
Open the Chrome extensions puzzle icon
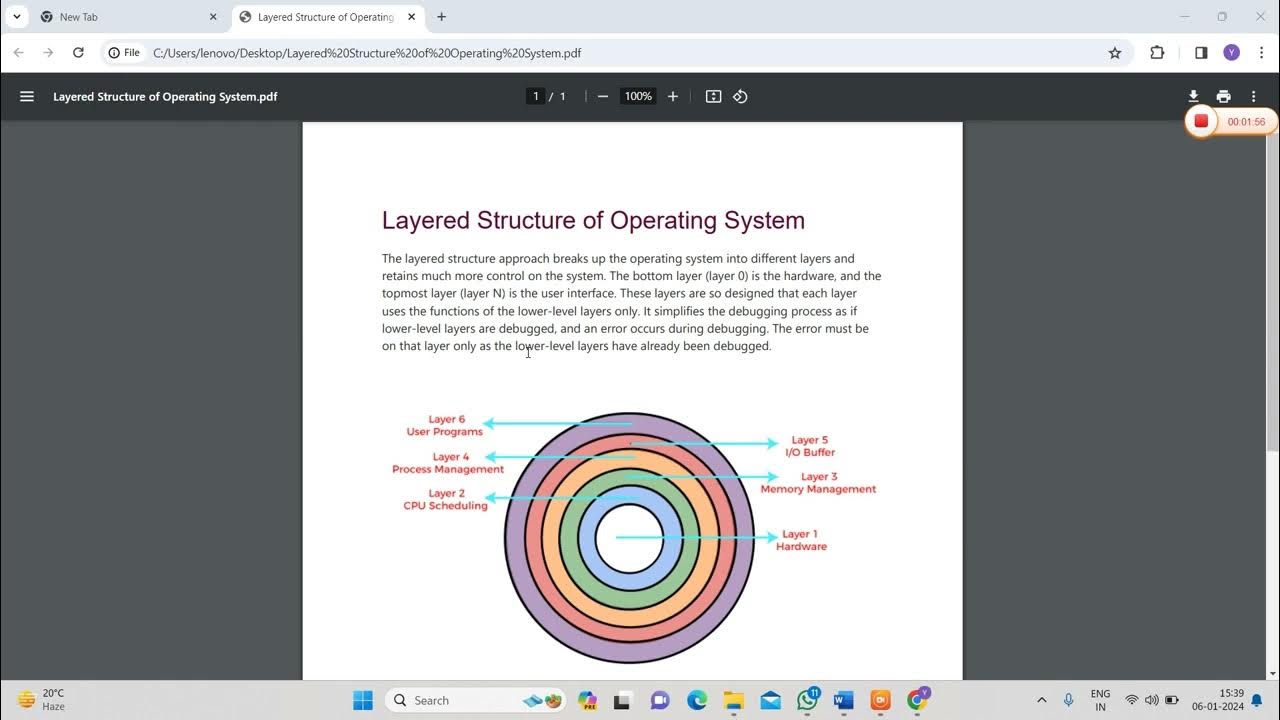[1157, 53]
